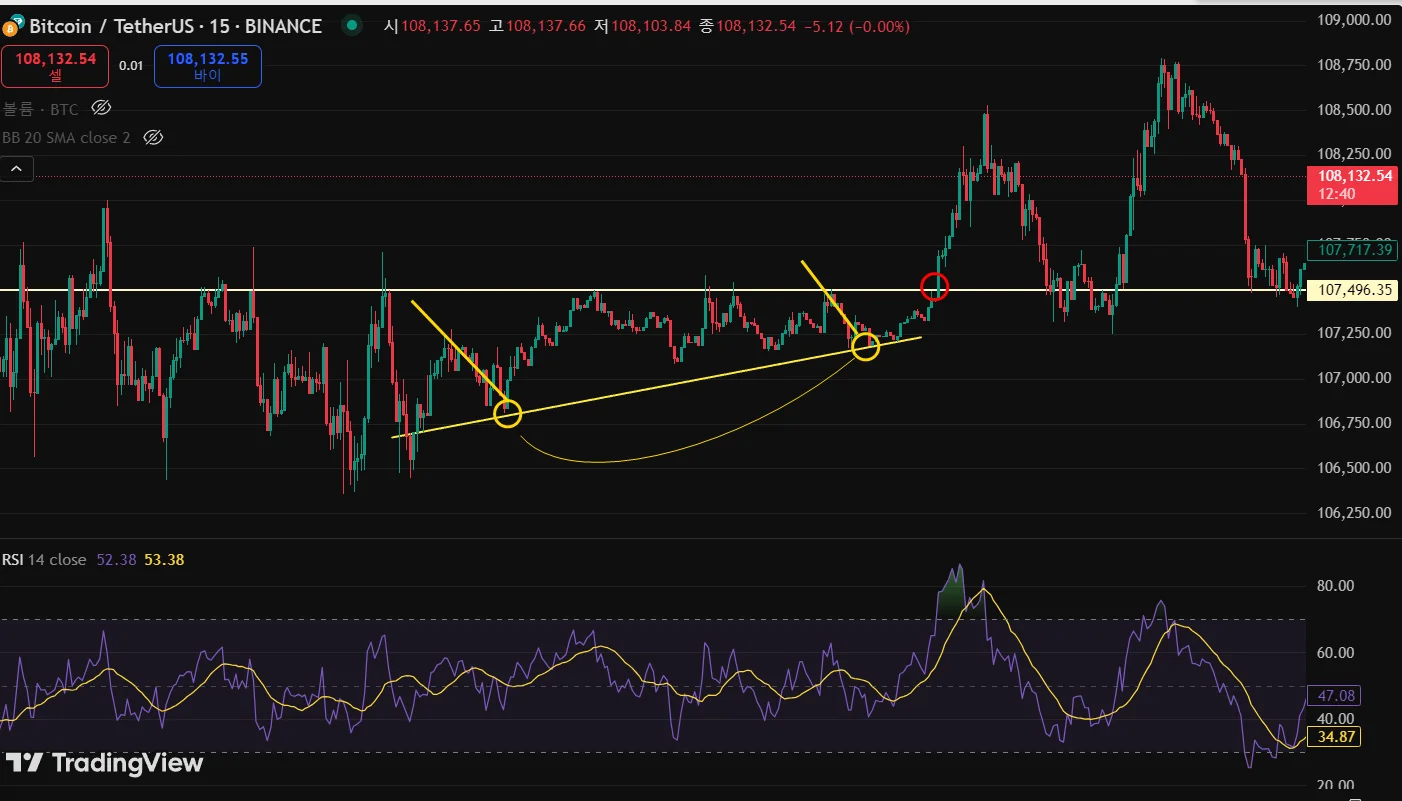Click the 106,250.00 price axis label
Viewport: 1402px width, 801px height.
pos(1355,512)
